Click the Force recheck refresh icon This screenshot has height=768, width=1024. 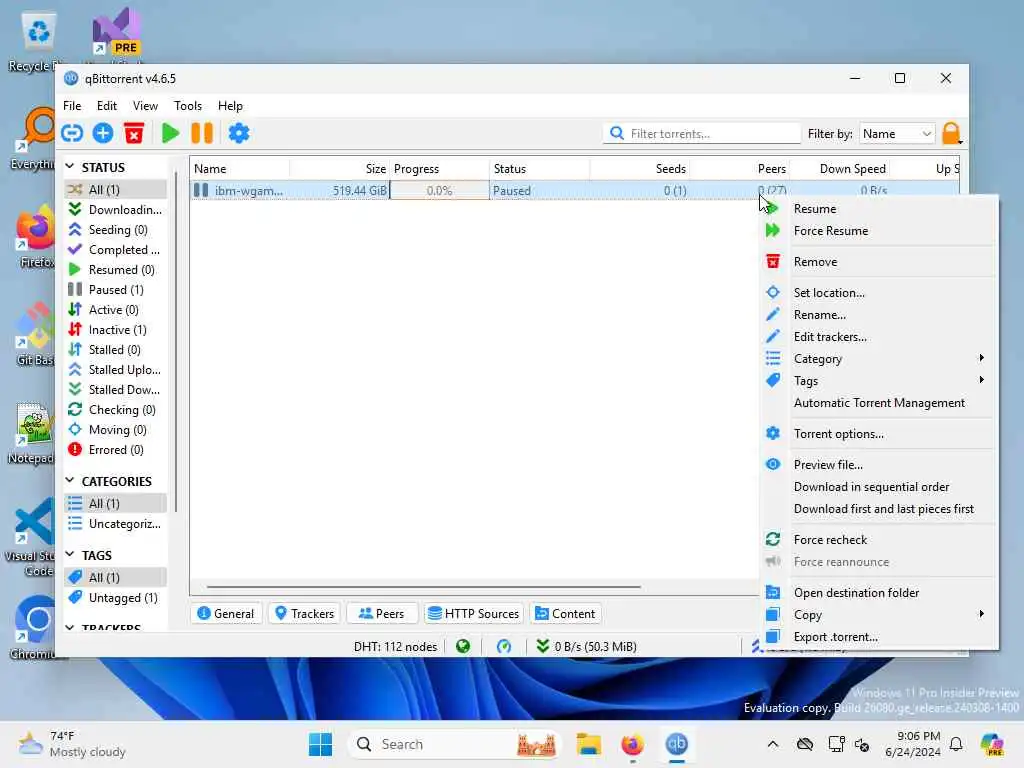[x=773, y=539]
